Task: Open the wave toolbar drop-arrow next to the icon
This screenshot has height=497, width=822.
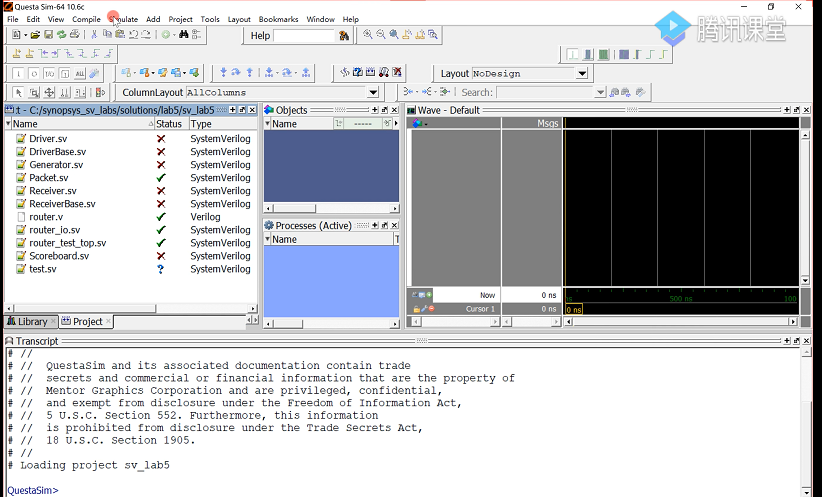Action: click(x=426, y=124)
